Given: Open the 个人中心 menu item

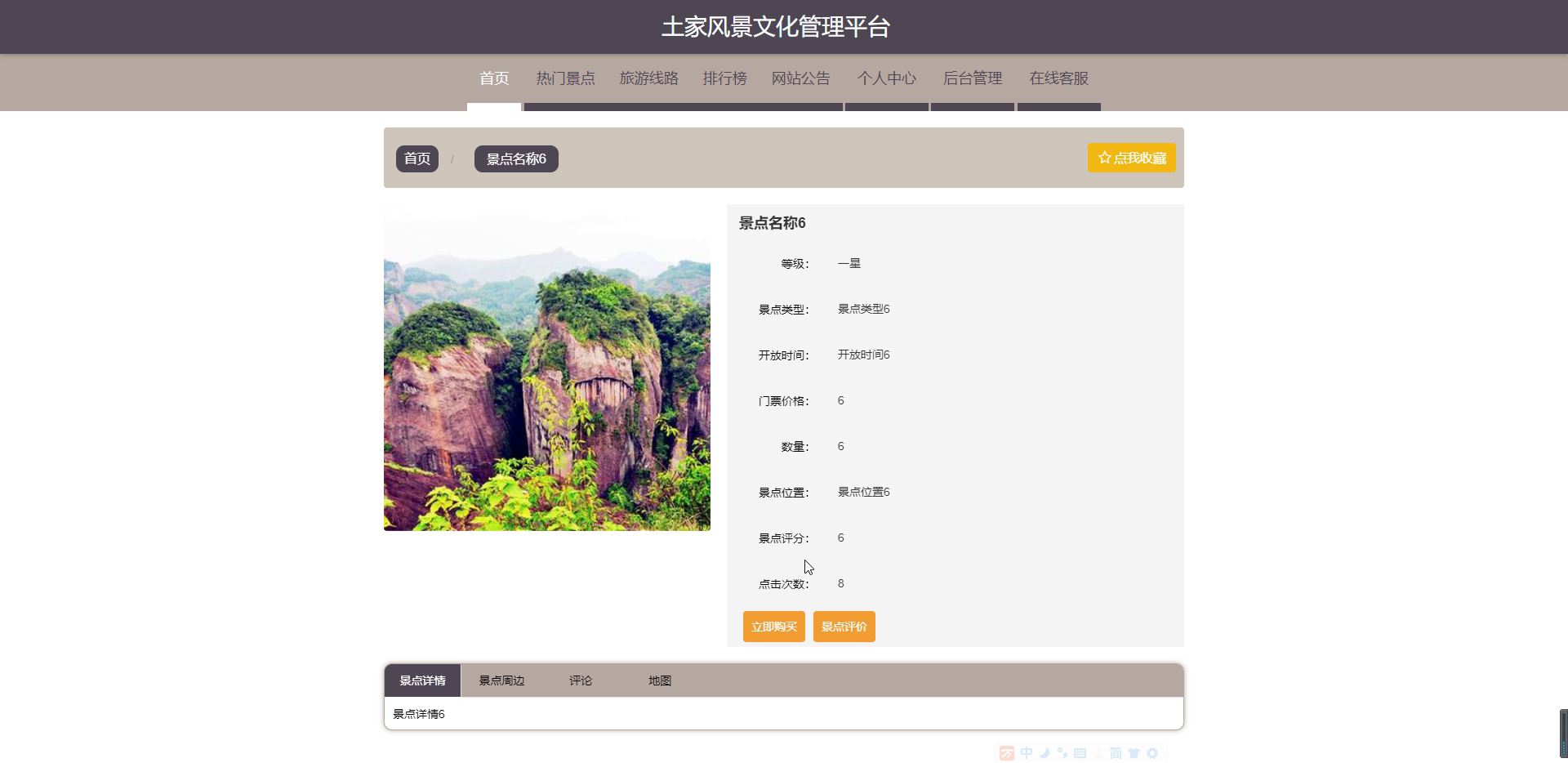Looking at the screenshot, I should tap(887, 78).
